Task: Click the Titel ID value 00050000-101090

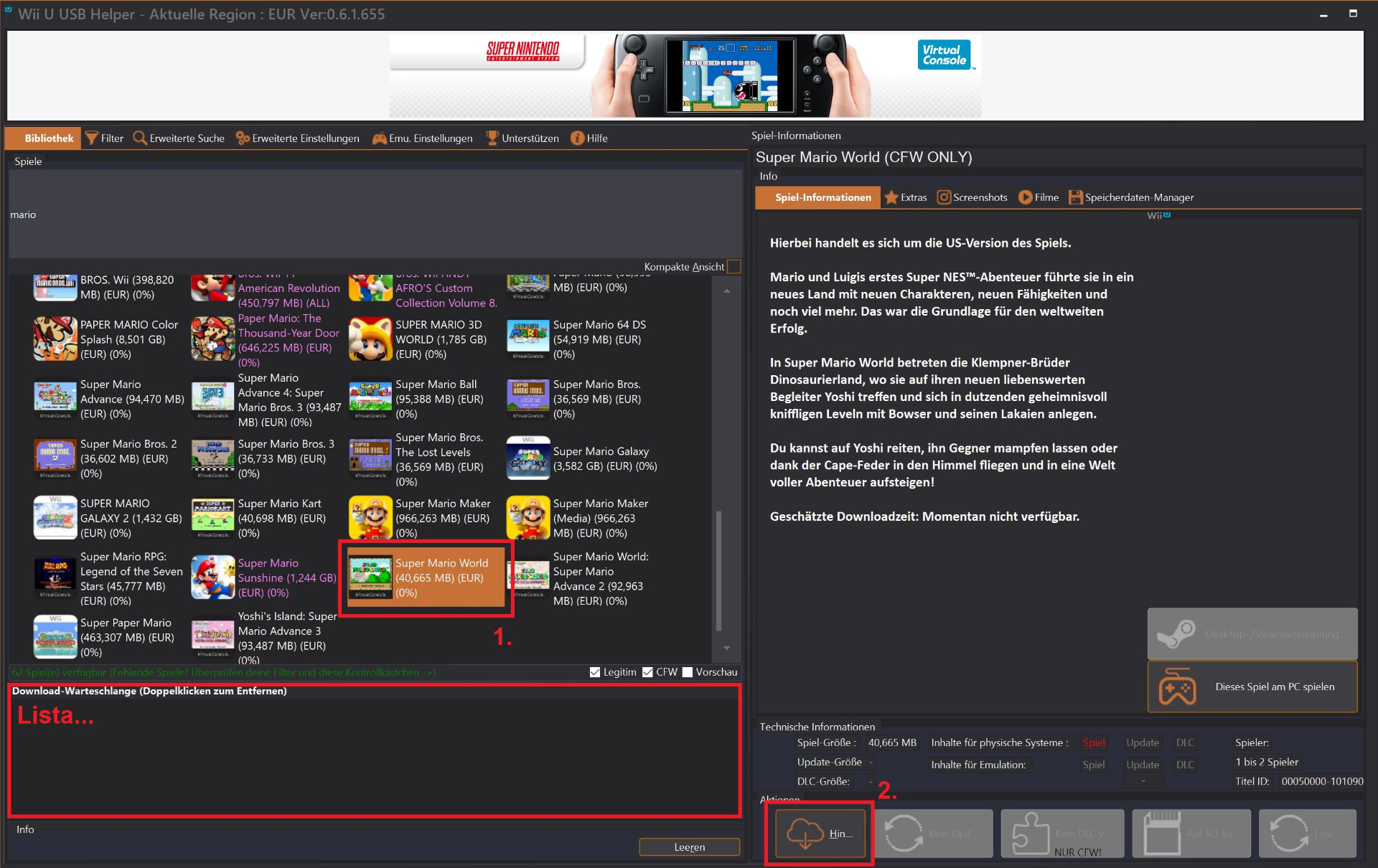Action: [x=1322, y=781]
